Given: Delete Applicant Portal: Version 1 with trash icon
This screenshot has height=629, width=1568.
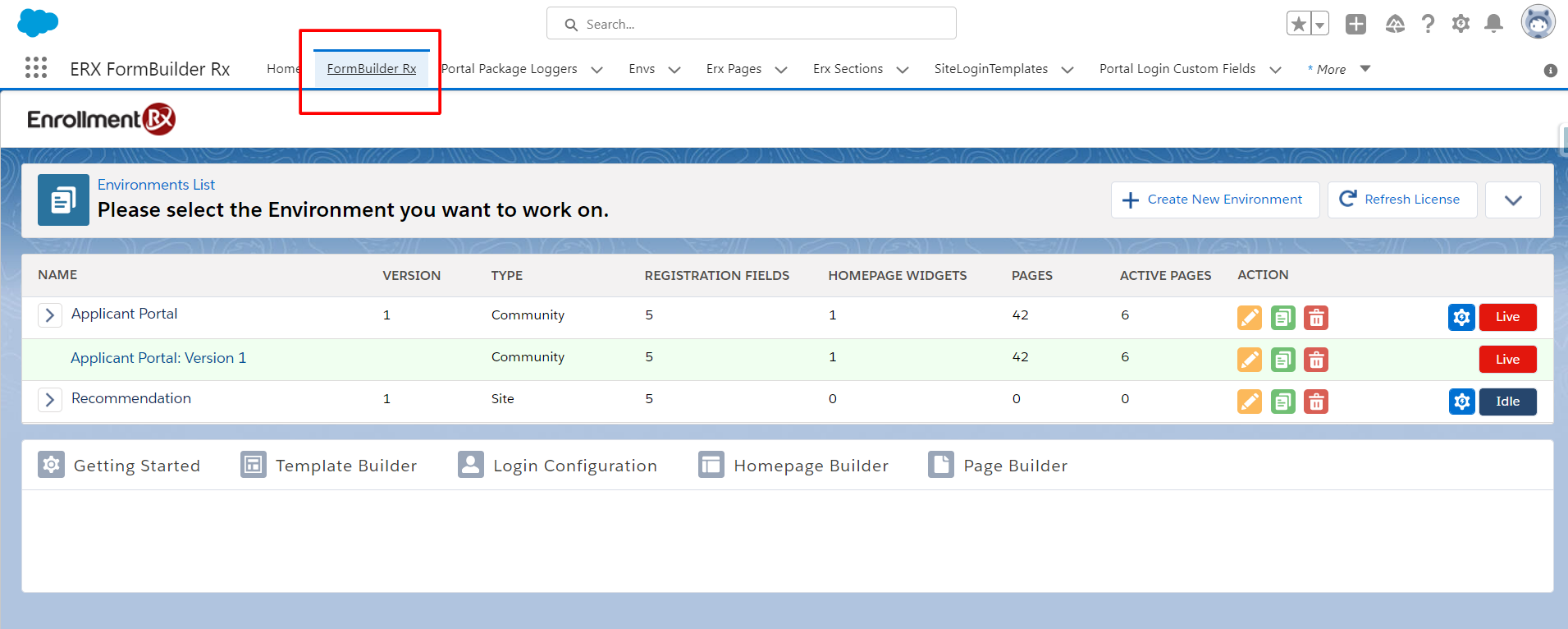Looking at the screenshot, I should click(1316, 360).
